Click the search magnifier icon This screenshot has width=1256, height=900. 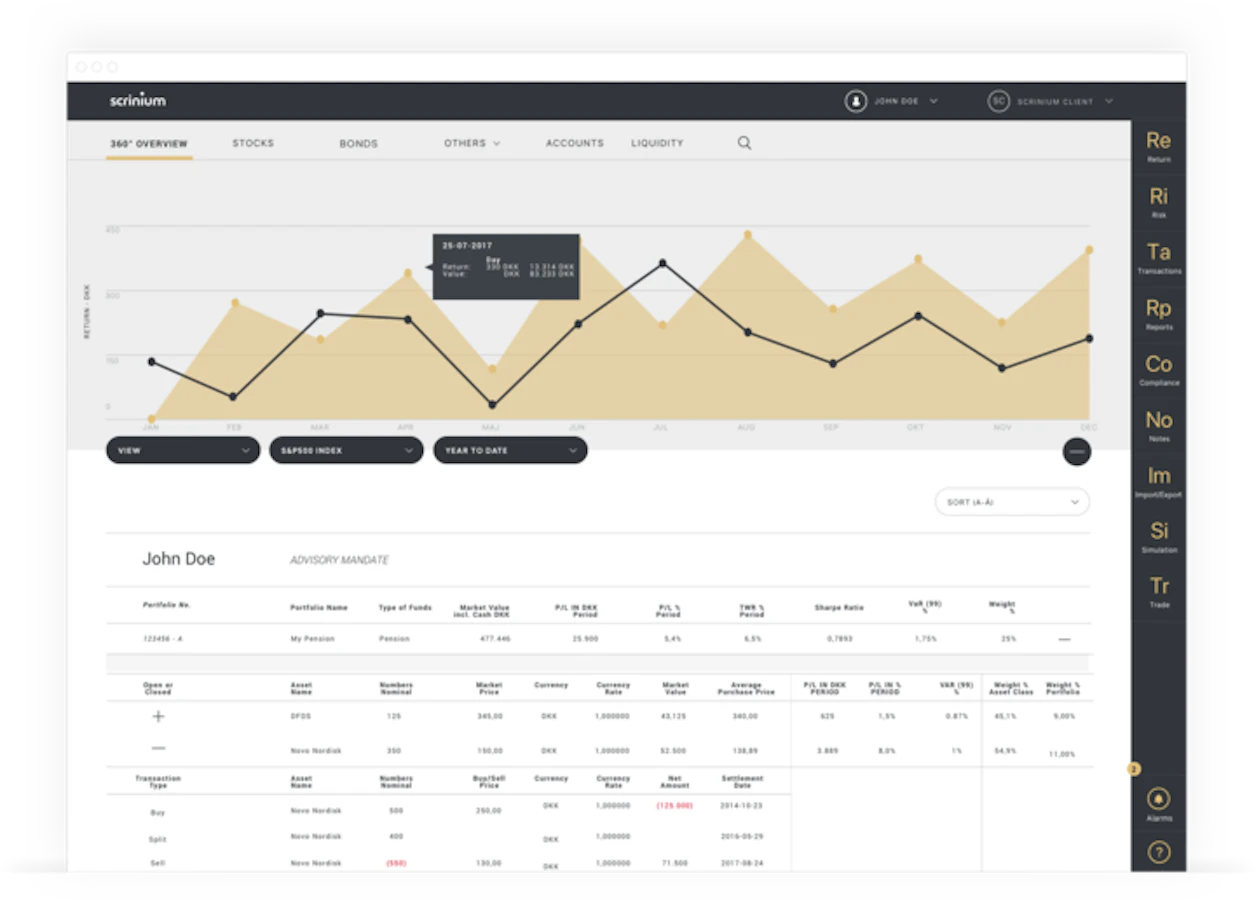744,143
